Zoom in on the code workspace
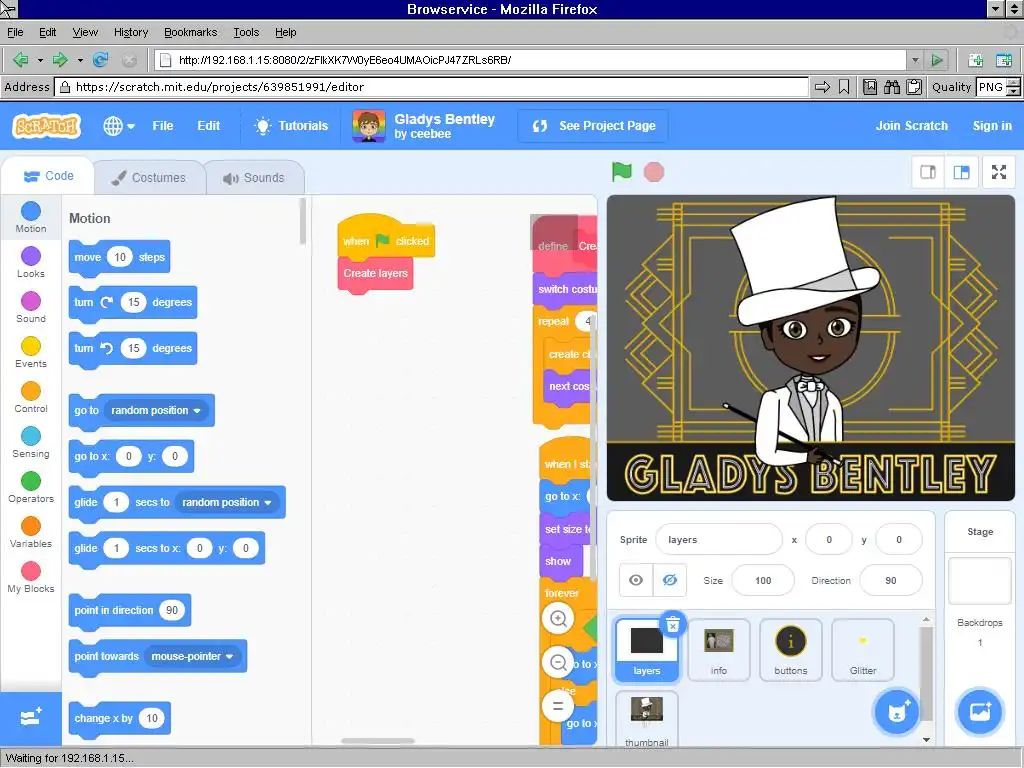 (558, 618)
